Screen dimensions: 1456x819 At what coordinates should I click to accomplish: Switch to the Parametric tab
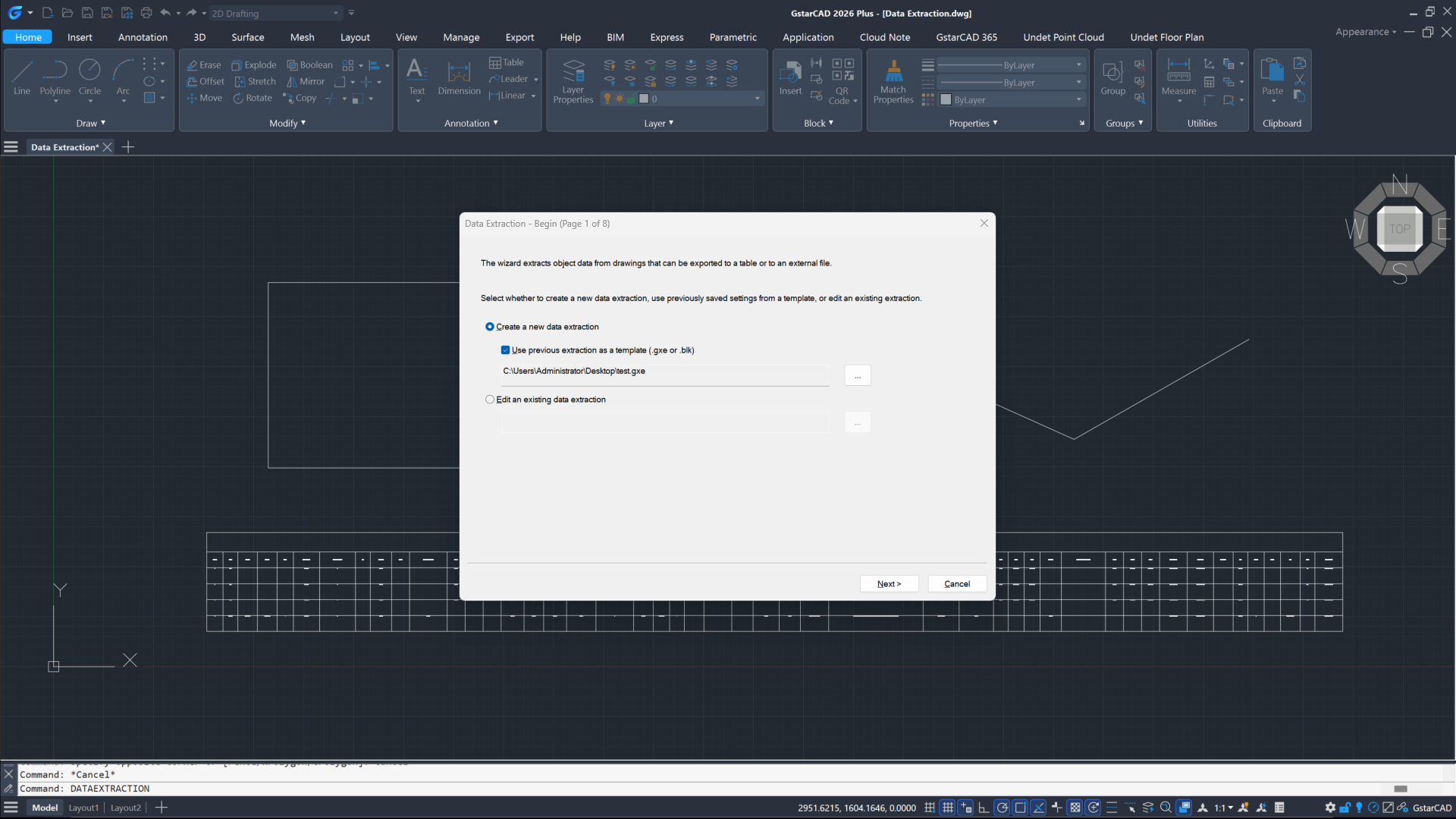point(733,37)
